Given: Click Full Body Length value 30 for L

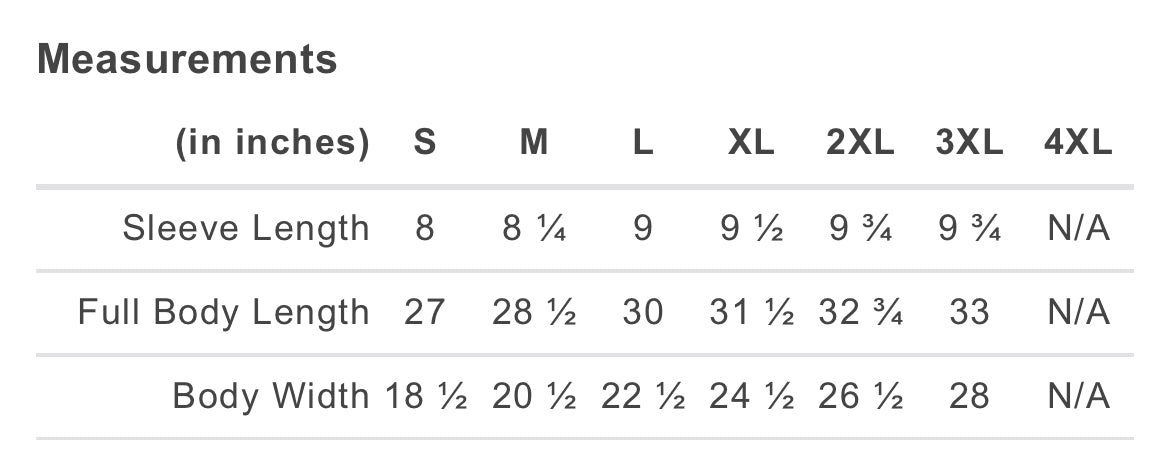Looking at the screenshot, I should click(642, 312).
